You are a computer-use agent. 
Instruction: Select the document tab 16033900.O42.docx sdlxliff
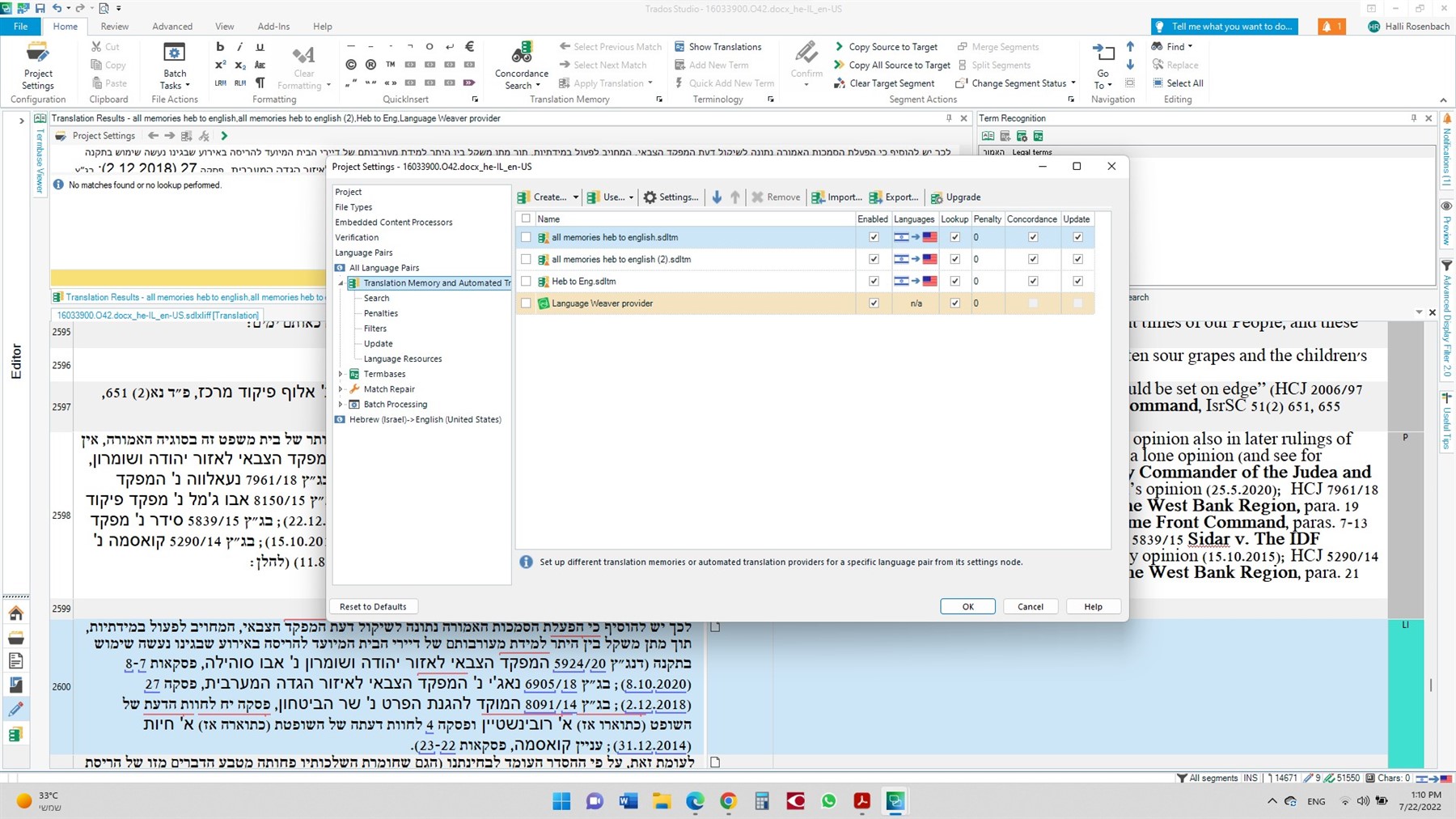pyautogui.click(x=158, y=316)
